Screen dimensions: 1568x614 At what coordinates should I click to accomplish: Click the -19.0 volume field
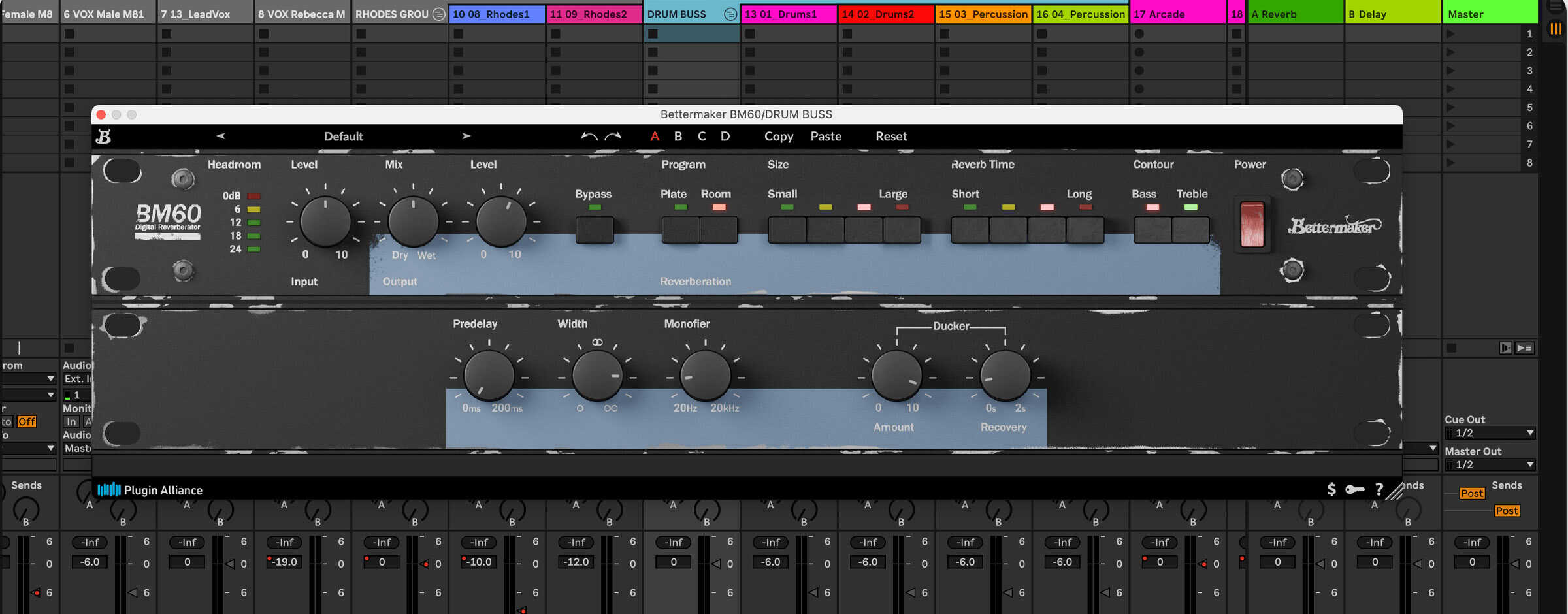(x=284, y=562)
